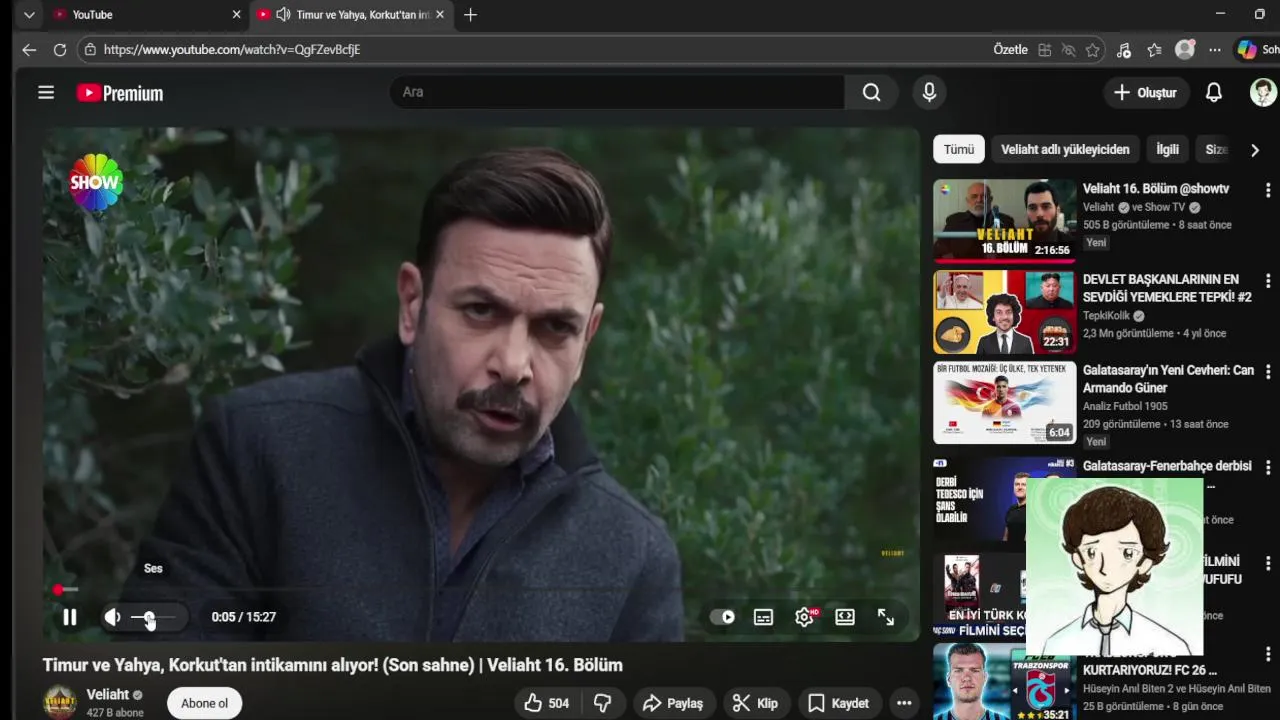Pause the video
Viewport: 1280px width, 720px height.
(x=70, y=617)
